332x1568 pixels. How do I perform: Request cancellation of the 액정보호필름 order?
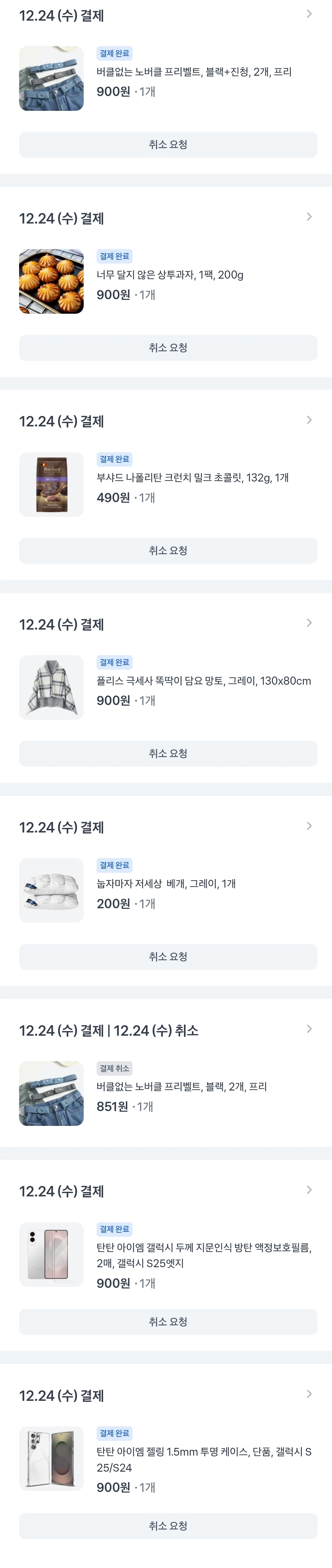pyautogui.click(x=168, y=1321)
